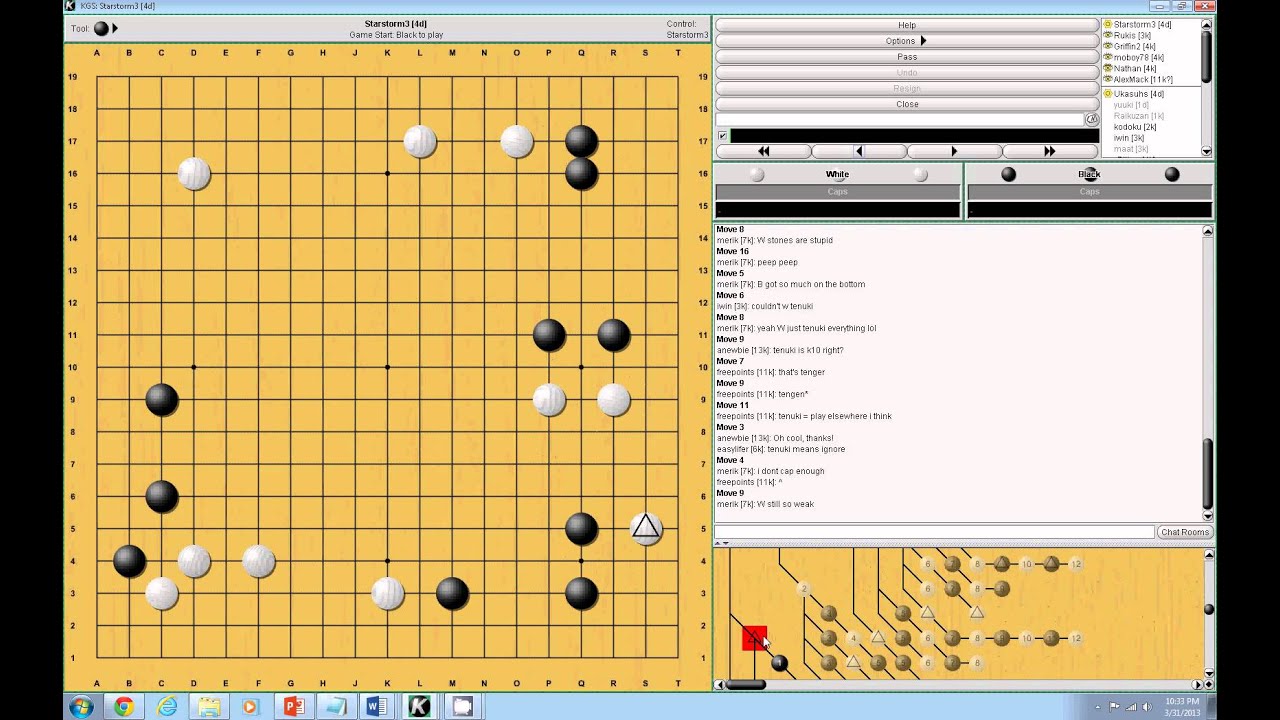
Task: Select the move 12 node on top tree row
Action: click(x=1076, y=564)
